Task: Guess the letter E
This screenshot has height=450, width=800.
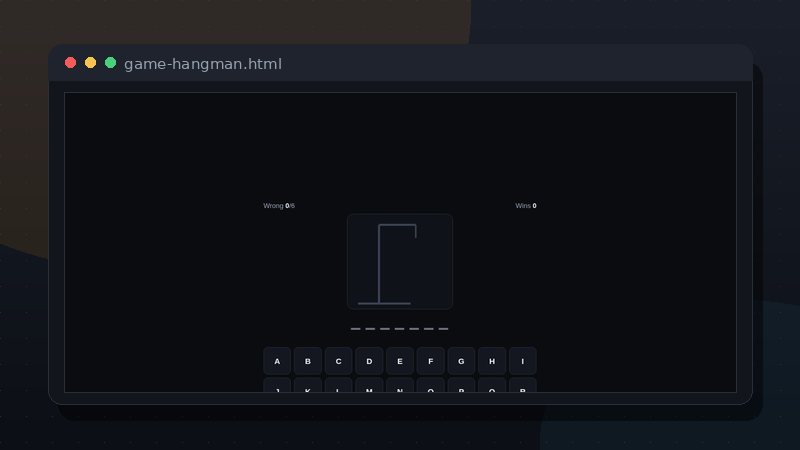Action: [x=400, y=361]
